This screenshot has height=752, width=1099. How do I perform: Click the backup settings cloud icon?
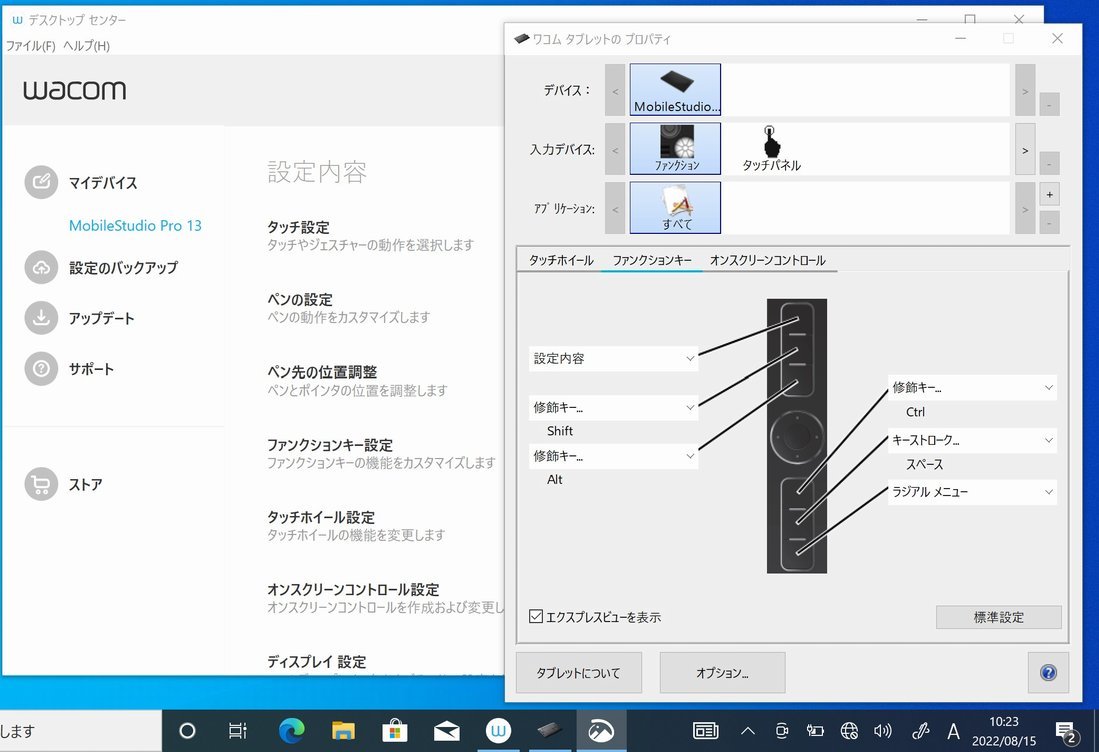41,267
